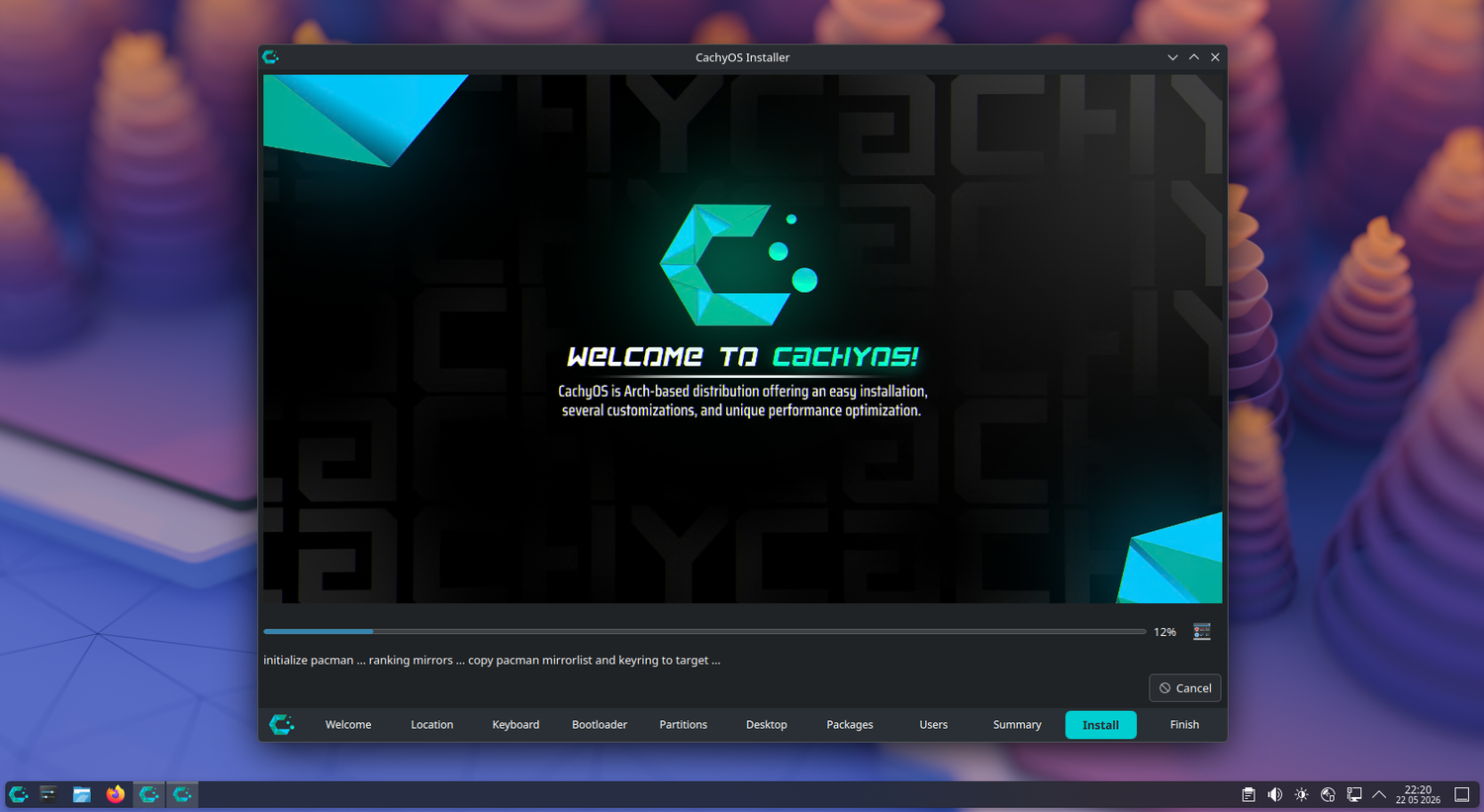The height and width of the screenshot is (812, 1484).
Task: Click the show desktop button in the taskbar
Action: click(1462, 795)
